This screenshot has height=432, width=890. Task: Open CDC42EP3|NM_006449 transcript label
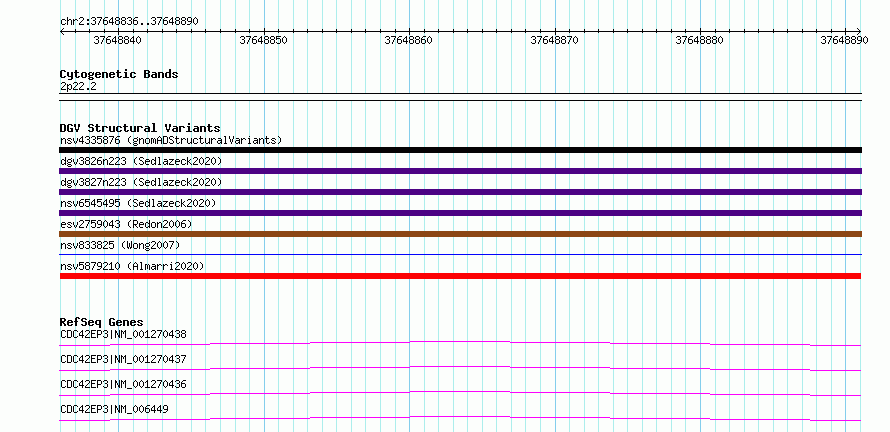114,409
